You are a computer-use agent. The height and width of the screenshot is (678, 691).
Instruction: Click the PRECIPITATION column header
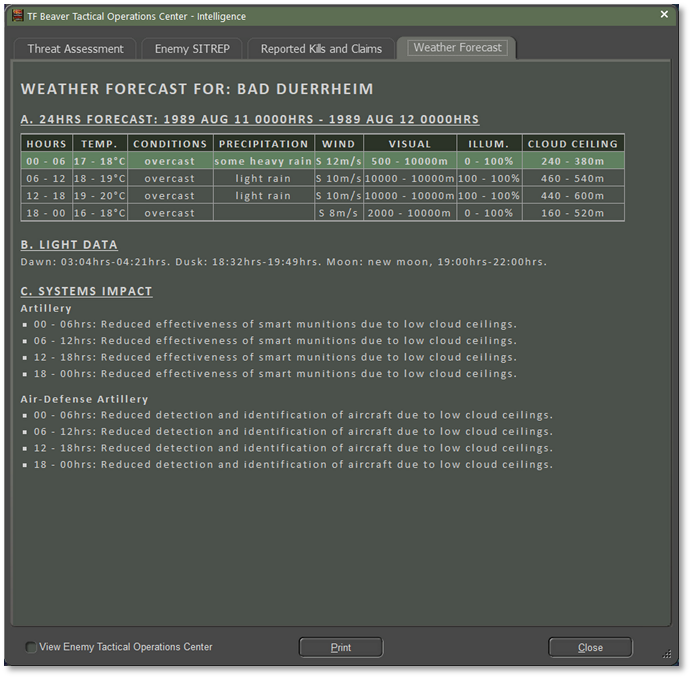pyautogui.click(x=263, y=144)
